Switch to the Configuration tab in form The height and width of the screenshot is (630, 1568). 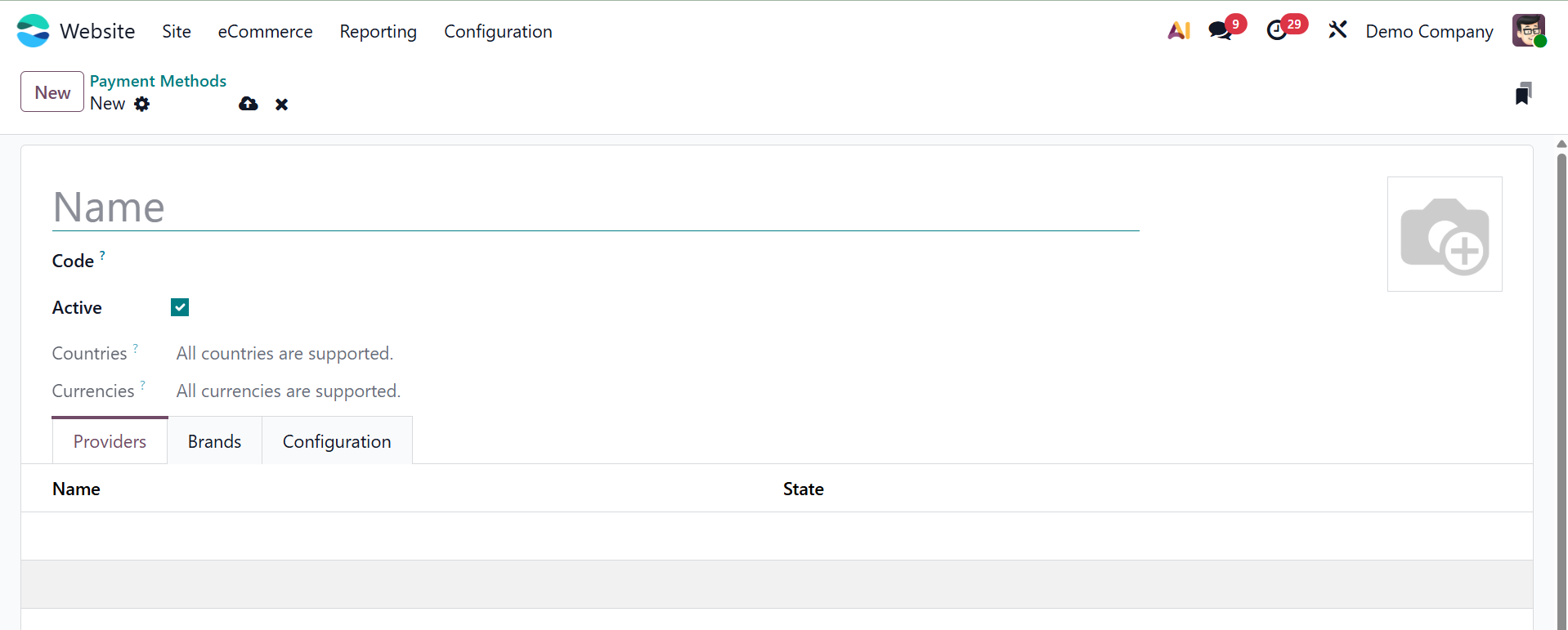(x=337, y=441)
